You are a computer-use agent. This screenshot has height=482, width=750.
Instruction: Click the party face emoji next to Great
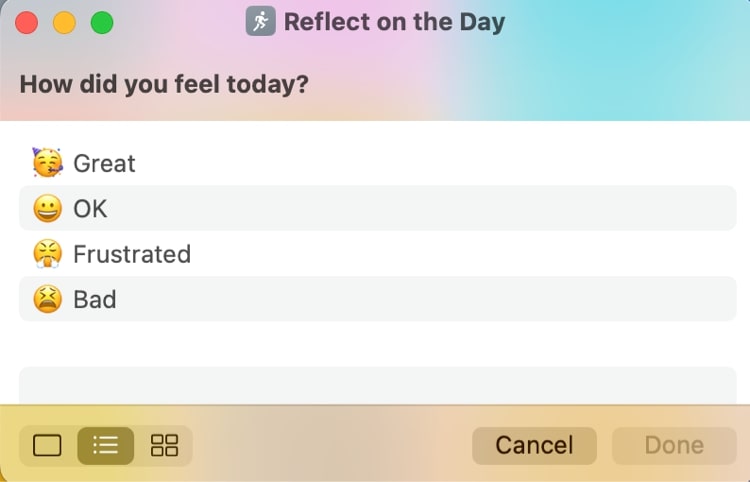(46, 162)
